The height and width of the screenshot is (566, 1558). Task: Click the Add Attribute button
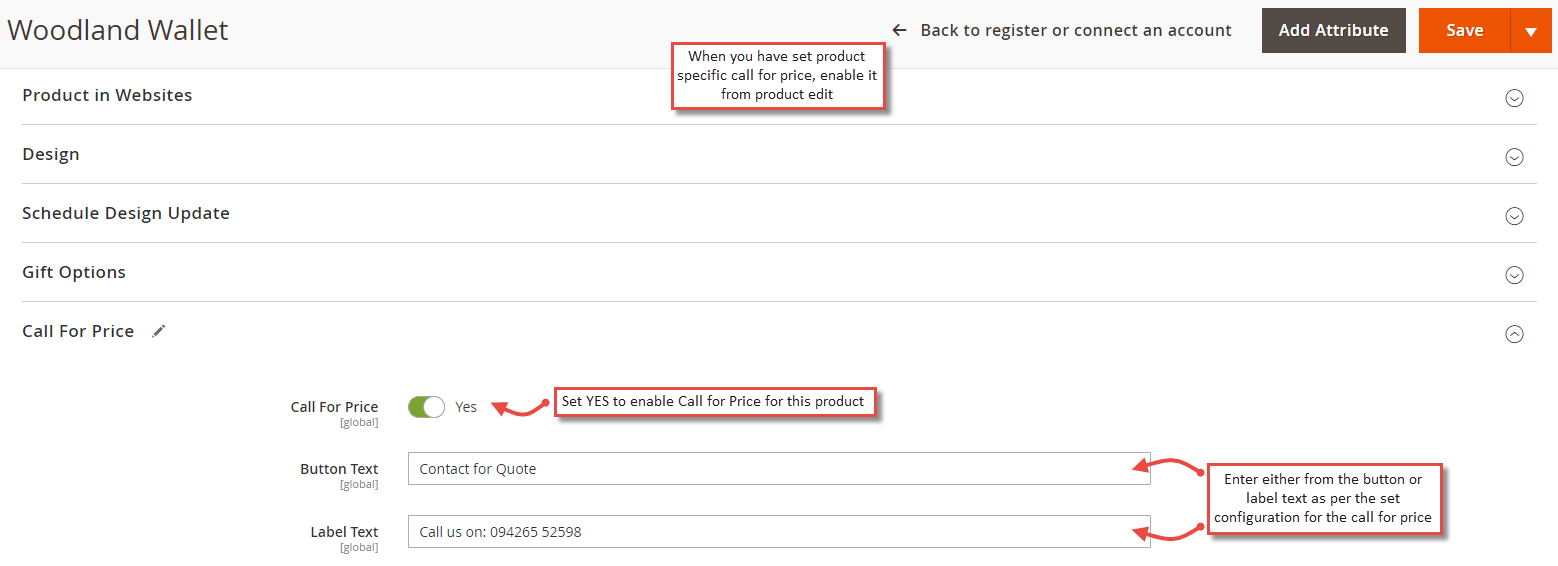1333,31
